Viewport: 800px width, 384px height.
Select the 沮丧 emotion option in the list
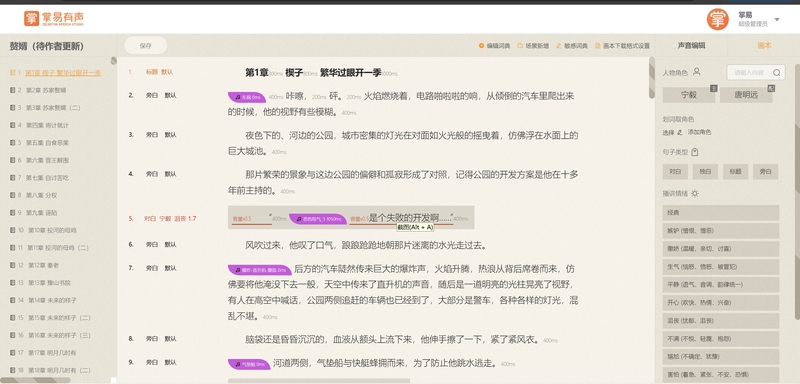(721, 321)
